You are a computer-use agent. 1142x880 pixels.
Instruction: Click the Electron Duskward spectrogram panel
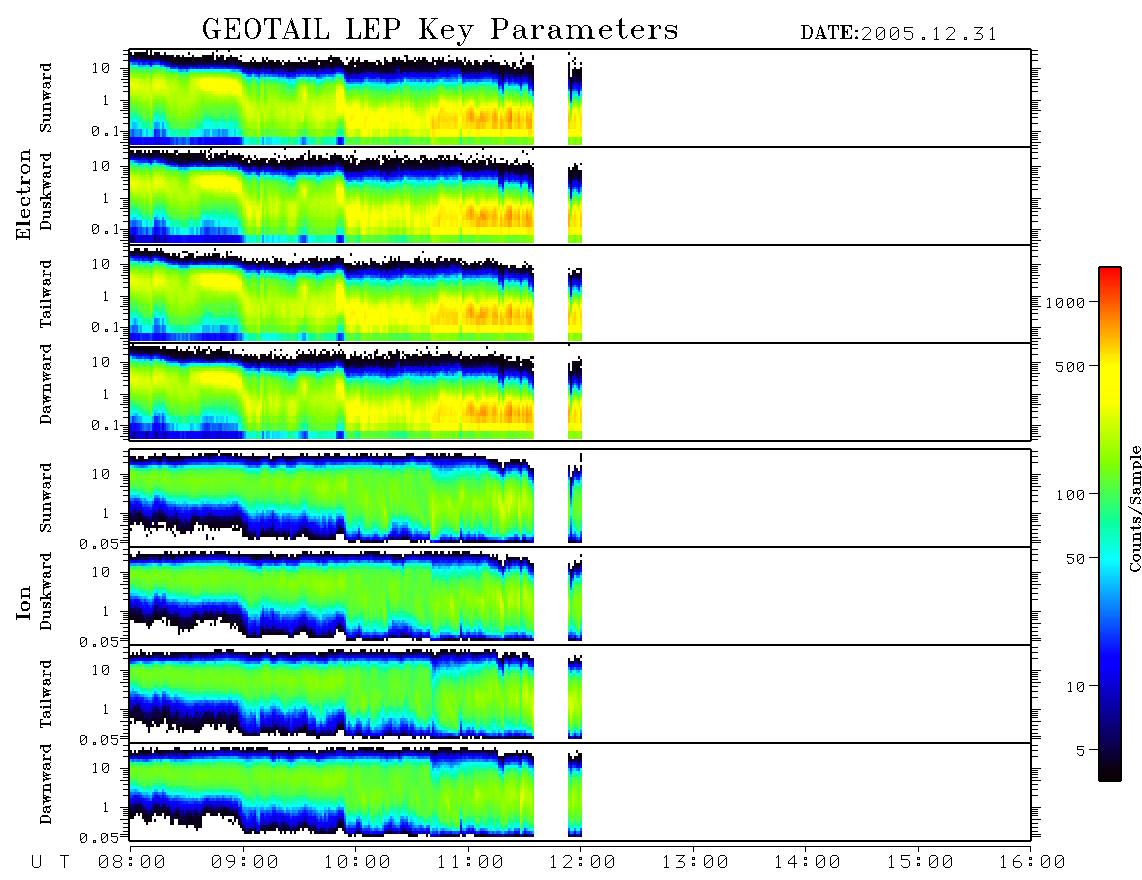[580, 196]
